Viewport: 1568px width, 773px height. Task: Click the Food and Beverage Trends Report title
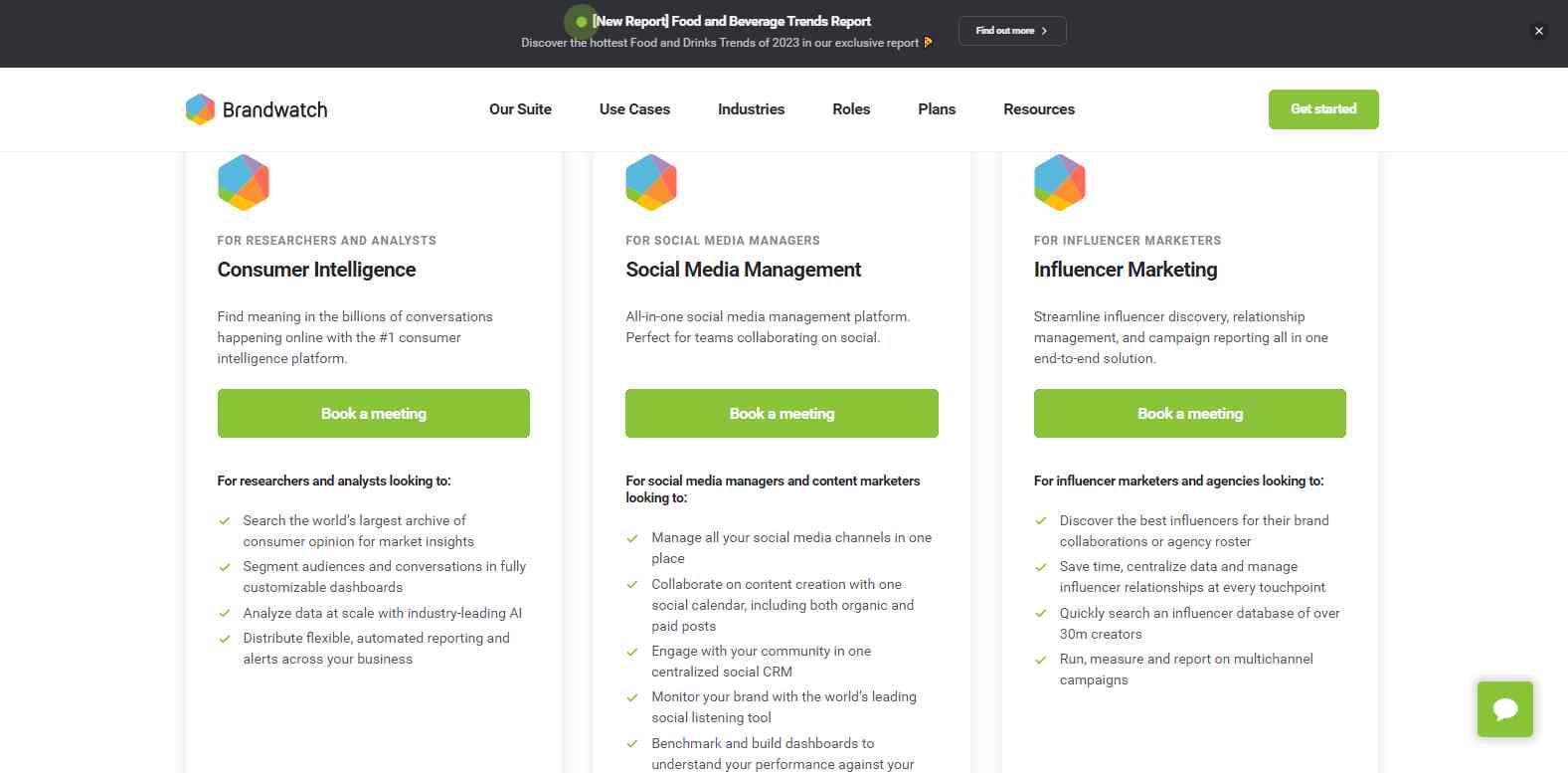[732, 21]
